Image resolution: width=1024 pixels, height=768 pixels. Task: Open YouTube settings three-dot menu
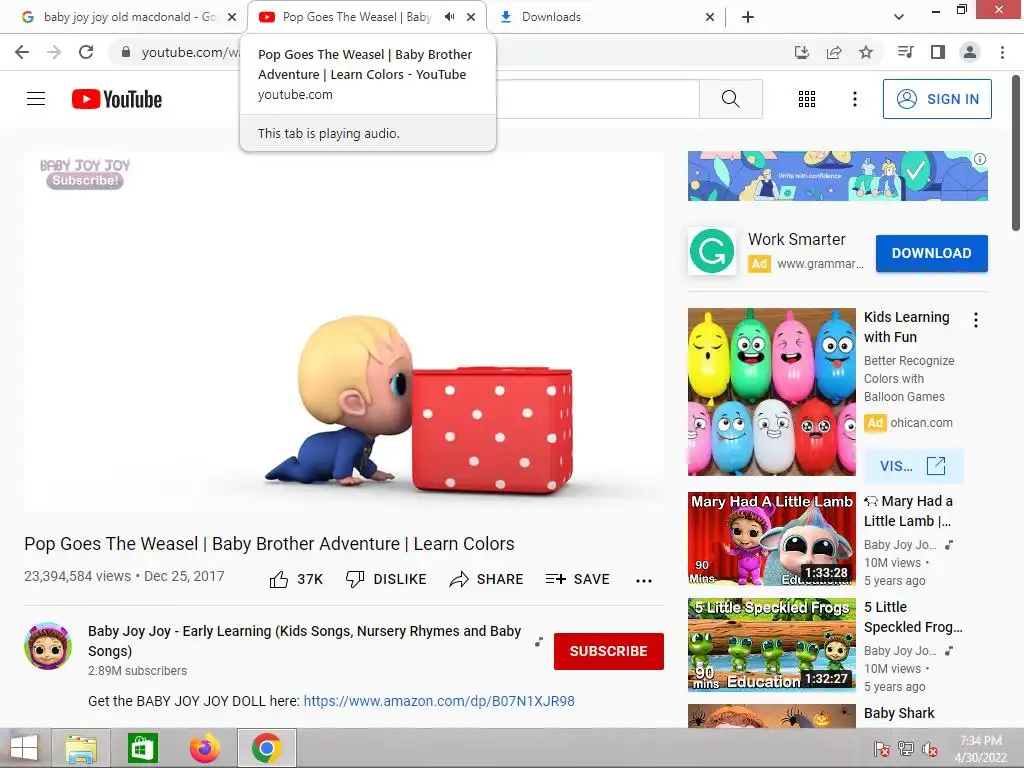pyautogui.click(x=854, y=99)
